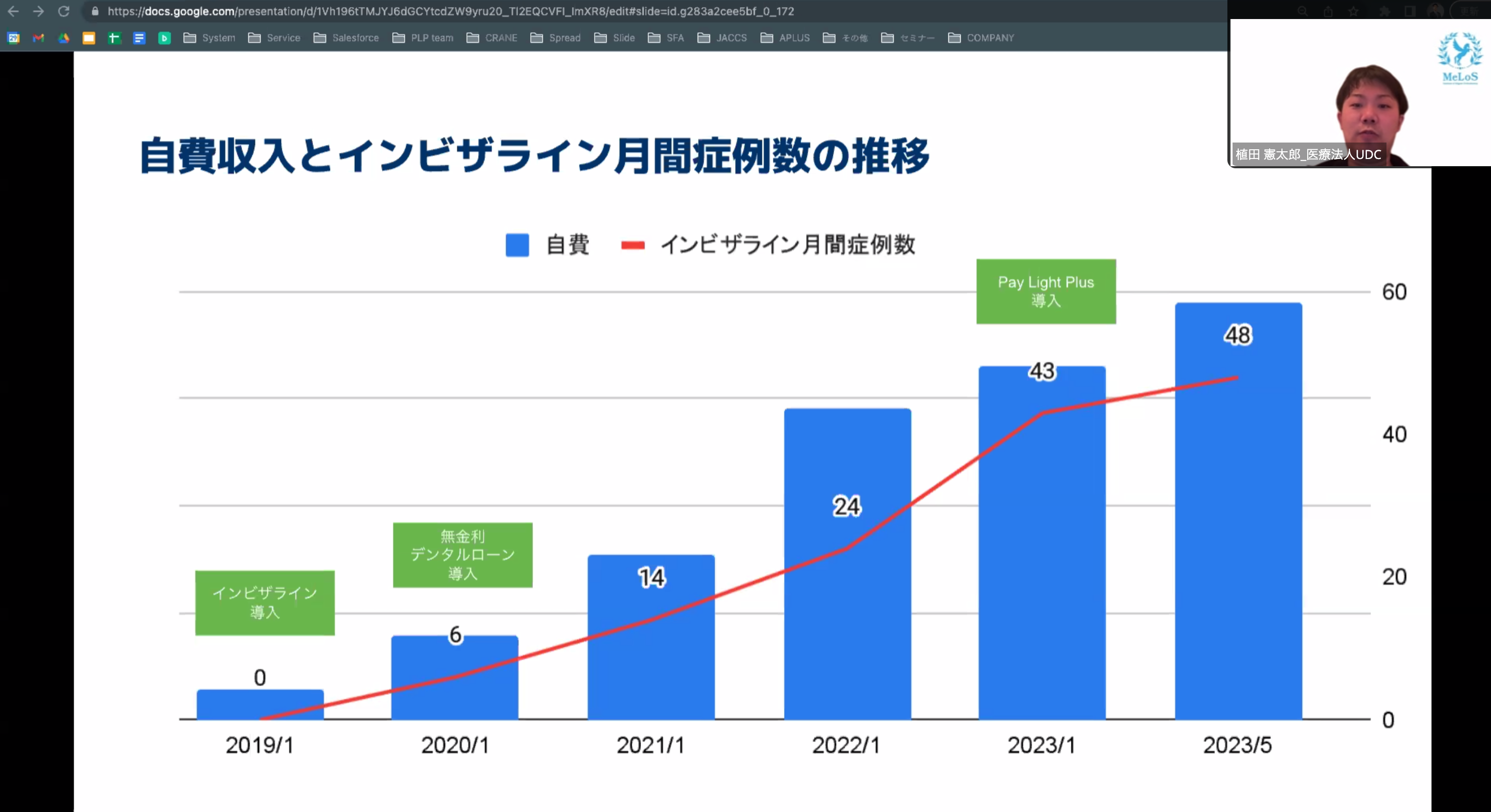
Task: Reload the page with refresh icon
Action: tap(64, 11)
